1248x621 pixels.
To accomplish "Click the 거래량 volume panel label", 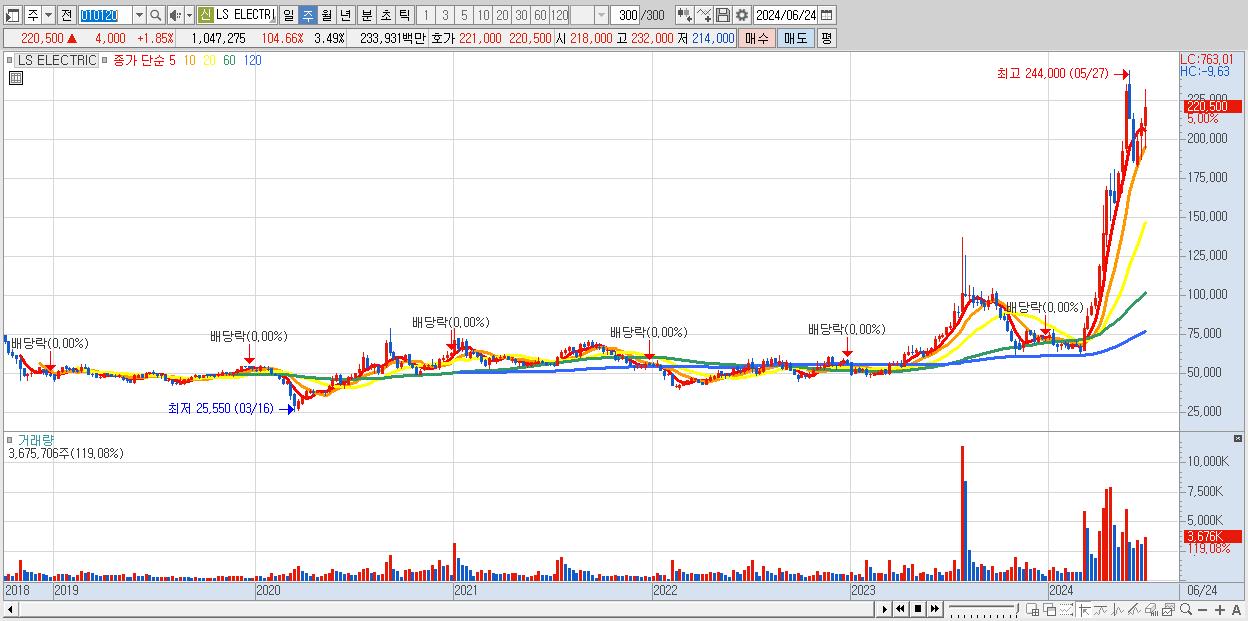I will coord(35,440).
